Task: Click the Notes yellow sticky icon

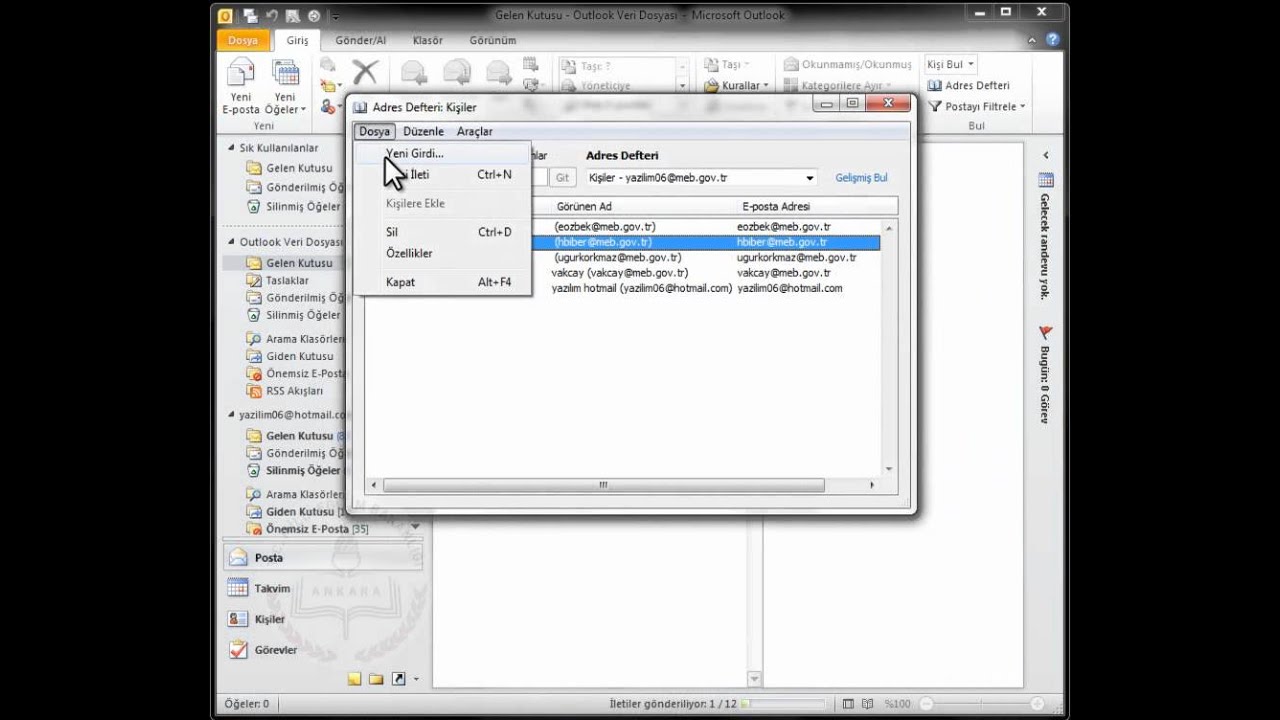Action: coord(354,679)
